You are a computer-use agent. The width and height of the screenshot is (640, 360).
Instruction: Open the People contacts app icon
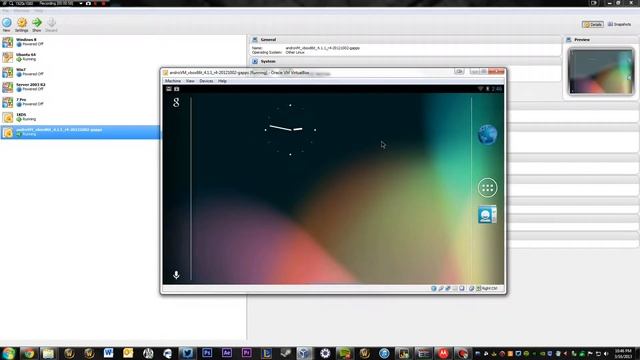pos(487,215)
